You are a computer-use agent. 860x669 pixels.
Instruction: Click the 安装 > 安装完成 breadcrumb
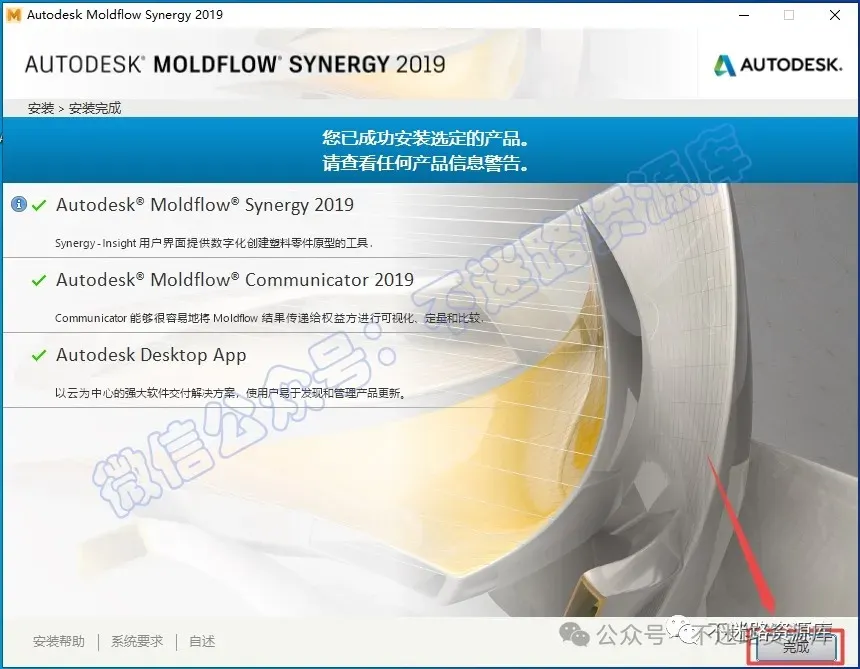click(x=75, y=108)
